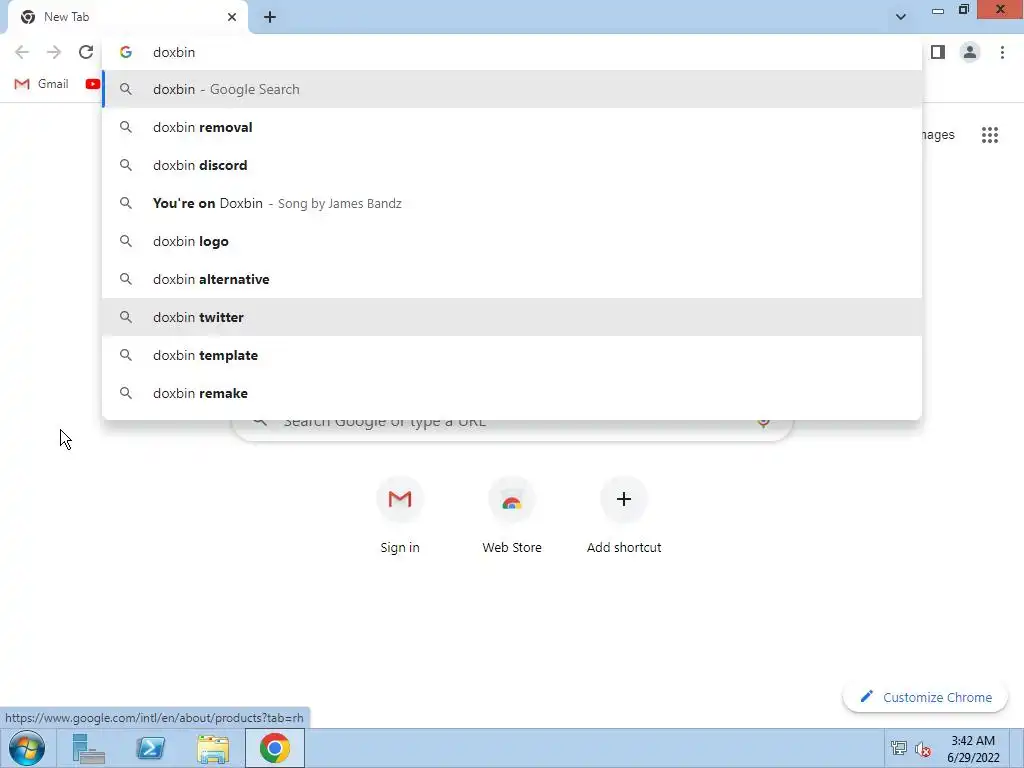This screenshot has height=768, width=1024.
Task: Click the Images link
Action: (x=938, y=135)
